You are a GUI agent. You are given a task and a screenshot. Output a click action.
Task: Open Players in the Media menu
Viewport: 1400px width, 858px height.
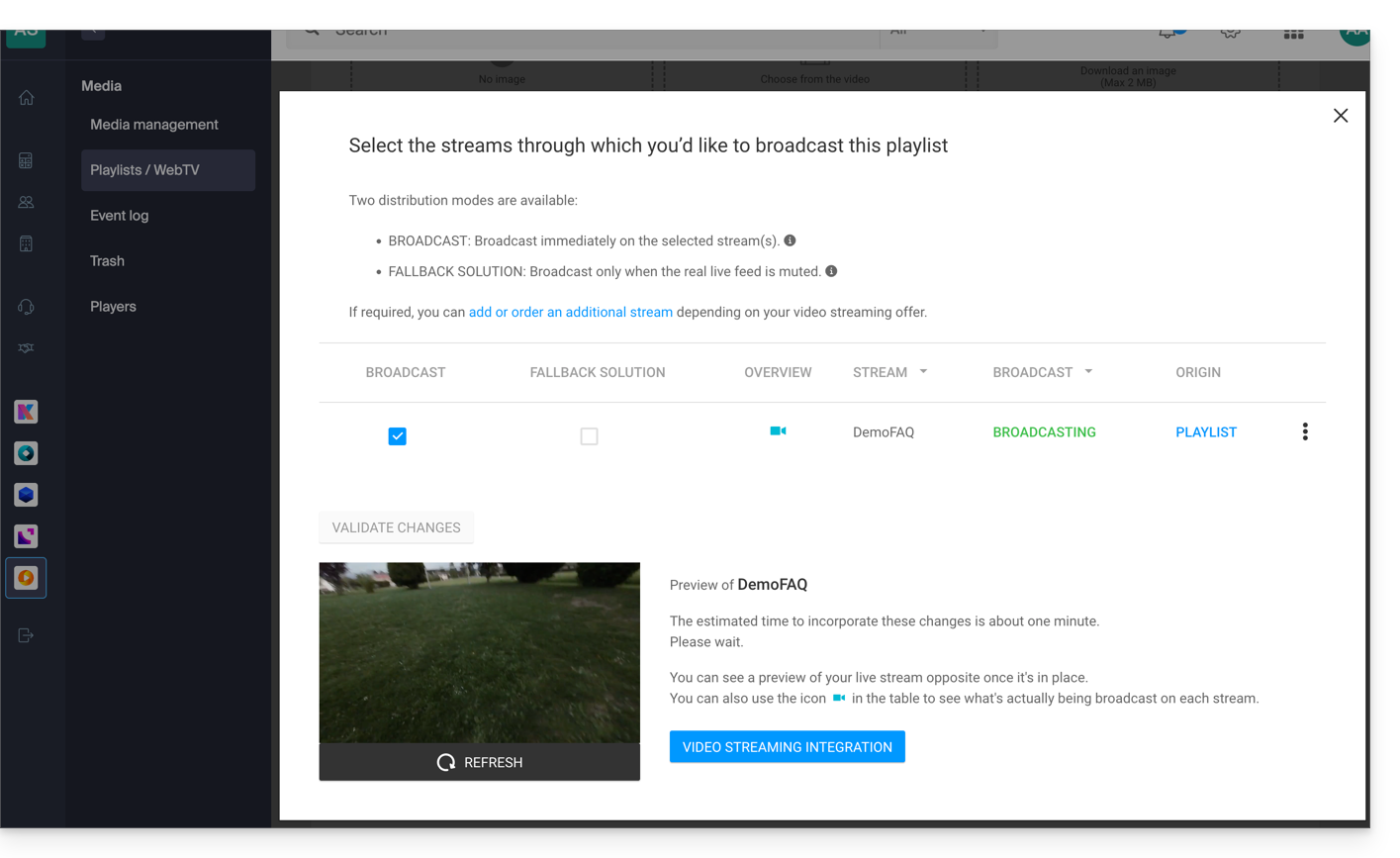click(x=114, y=307)
